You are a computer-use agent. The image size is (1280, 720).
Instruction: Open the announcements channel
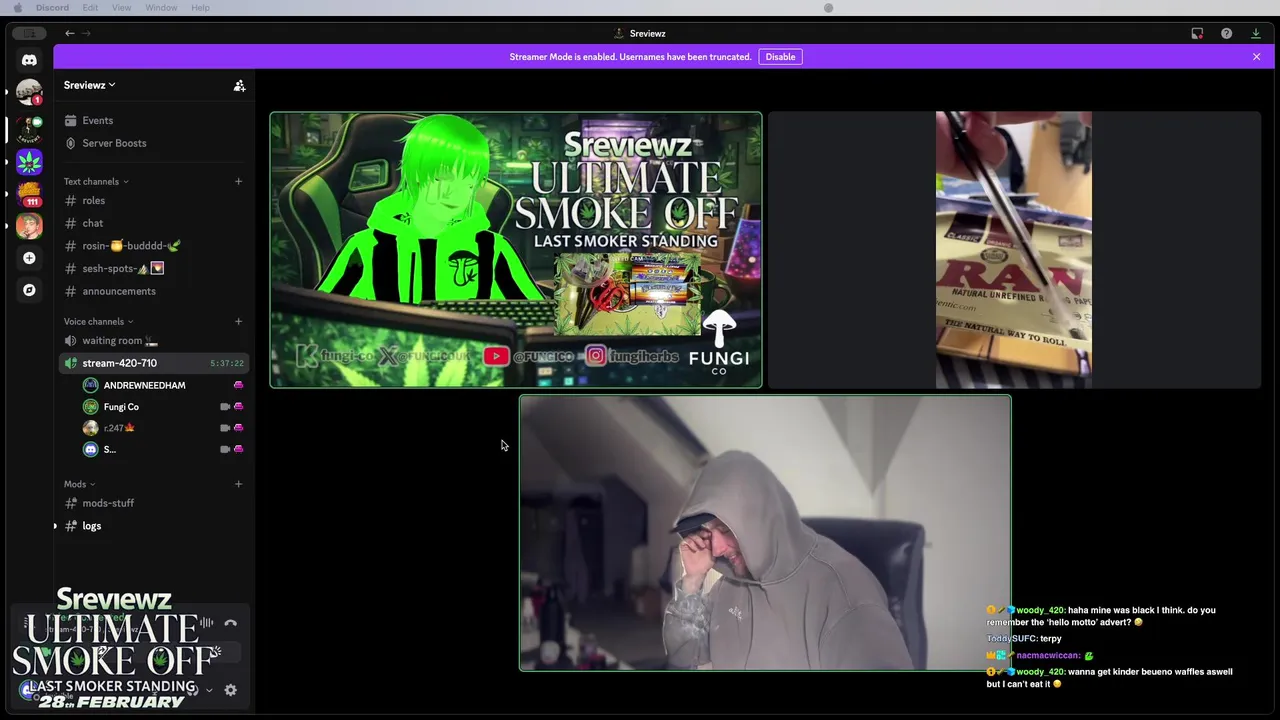[x=152, y=291]
